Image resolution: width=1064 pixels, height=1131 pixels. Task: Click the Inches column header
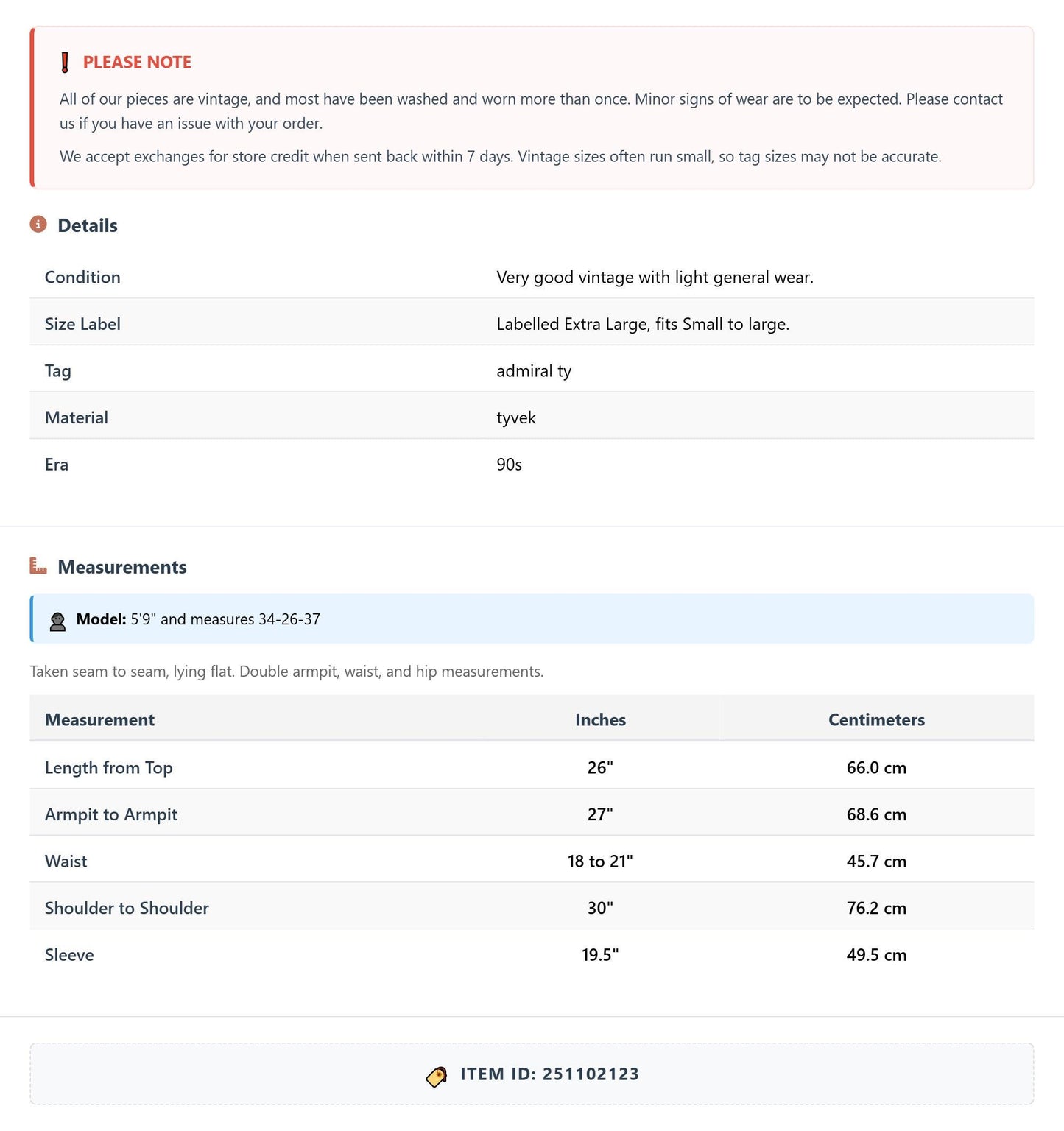pyautogui.click(x=600, y=719)
